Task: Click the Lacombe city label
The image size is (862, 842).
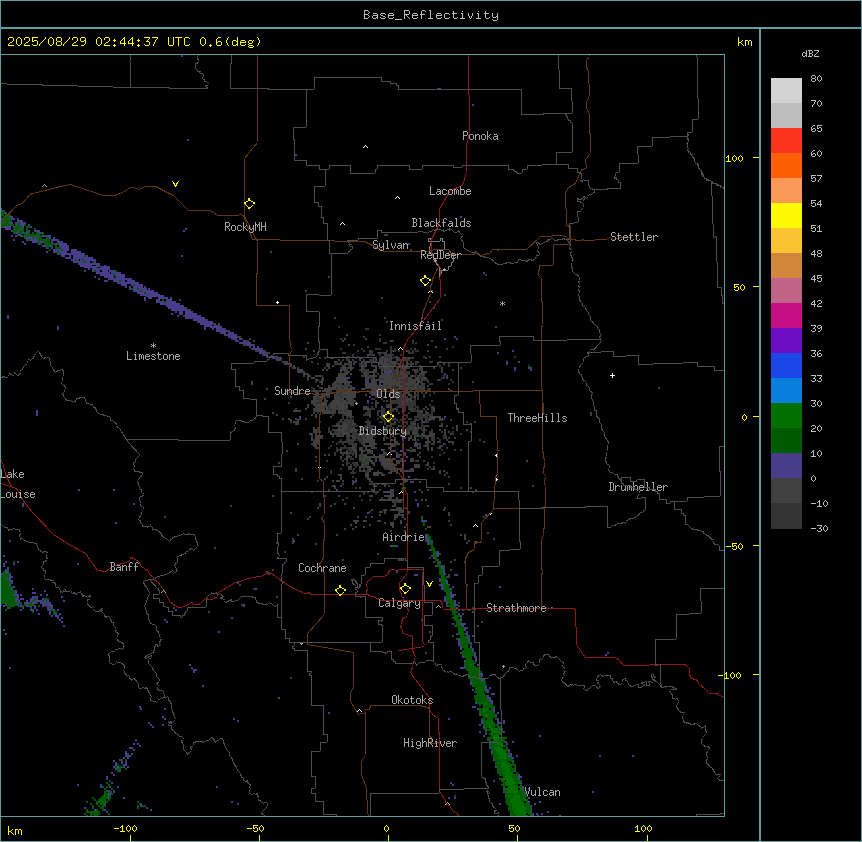Action: click(x=450, y=191)
